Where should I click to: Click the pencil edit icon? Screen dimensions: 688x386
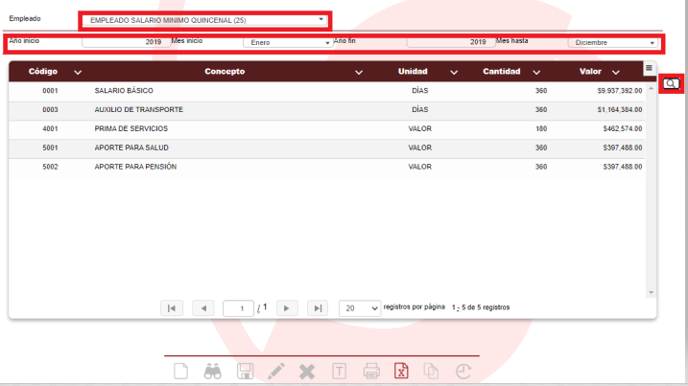pos(276,371)
